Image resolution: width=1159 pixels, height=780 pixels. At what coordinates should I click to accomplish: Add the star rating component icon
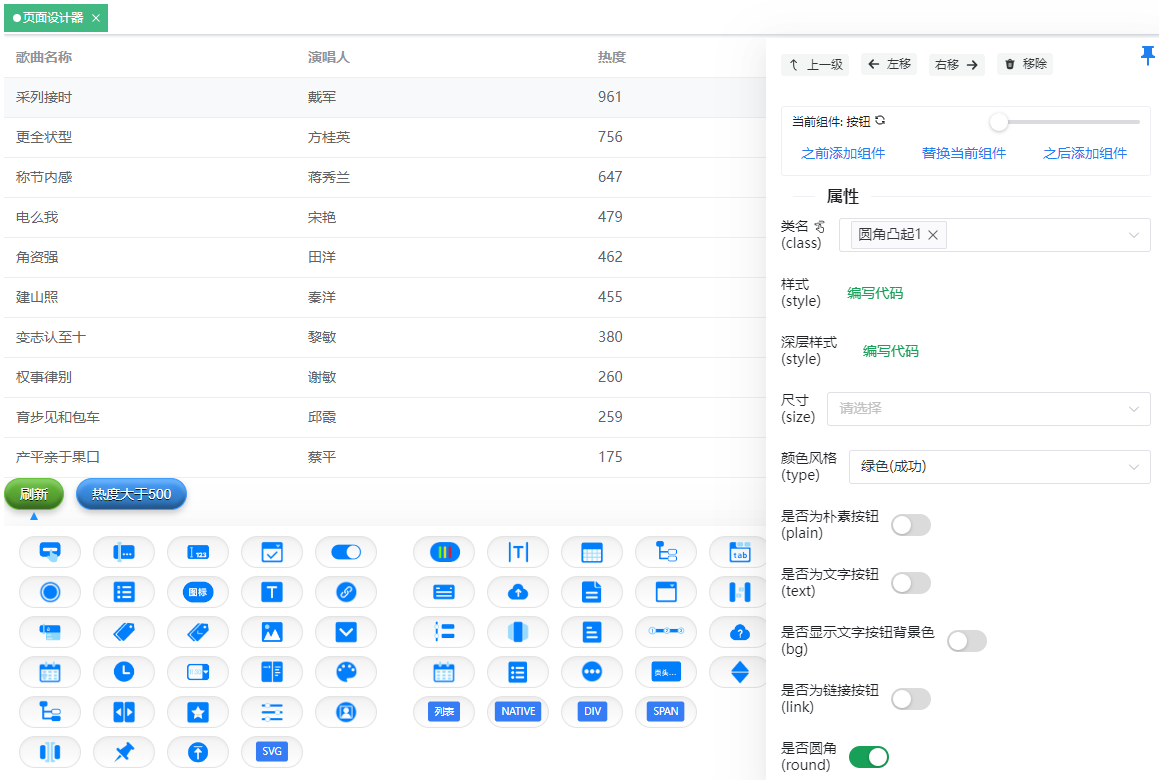pos(197,711)
